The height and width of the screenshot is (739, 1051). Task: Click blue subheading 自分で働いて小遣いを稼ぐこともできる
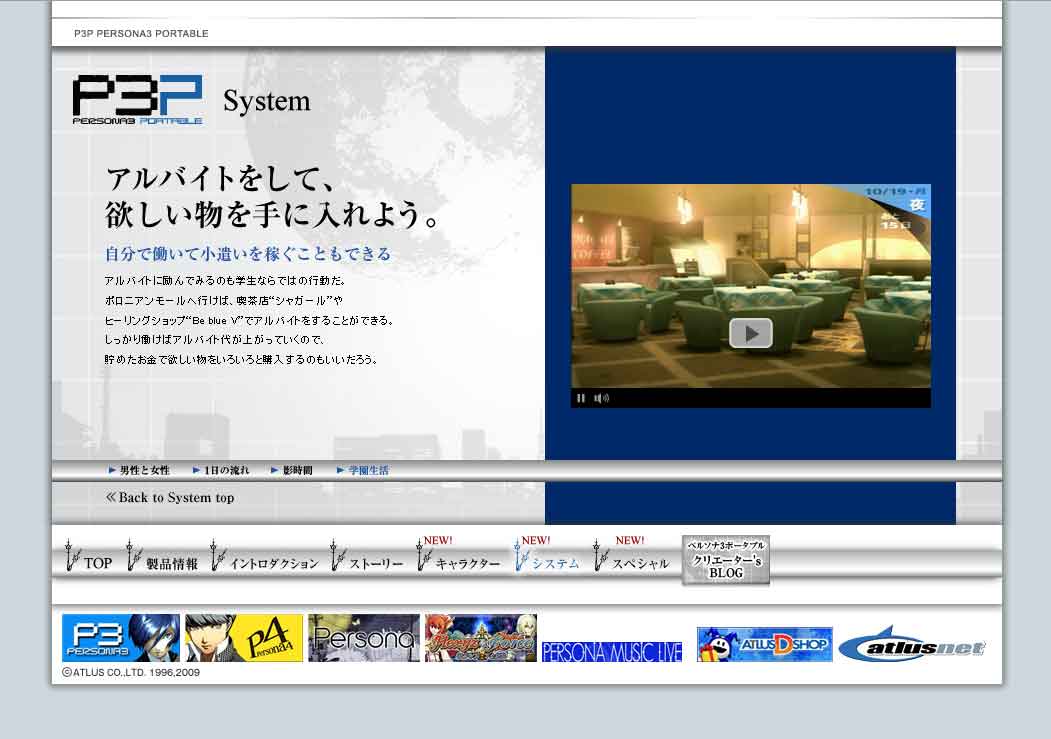click(247, 254)
